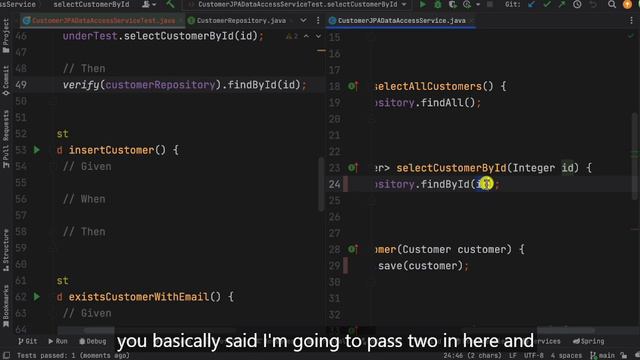Change file encoding UTF-8

(x=533, y=356)
